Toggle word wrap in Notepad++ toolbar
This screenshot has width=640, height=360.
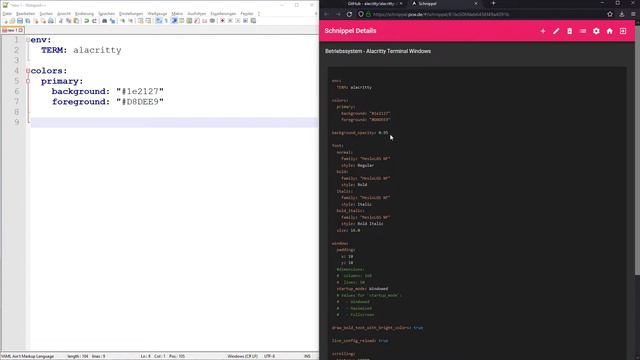click(x=158, y=20)
